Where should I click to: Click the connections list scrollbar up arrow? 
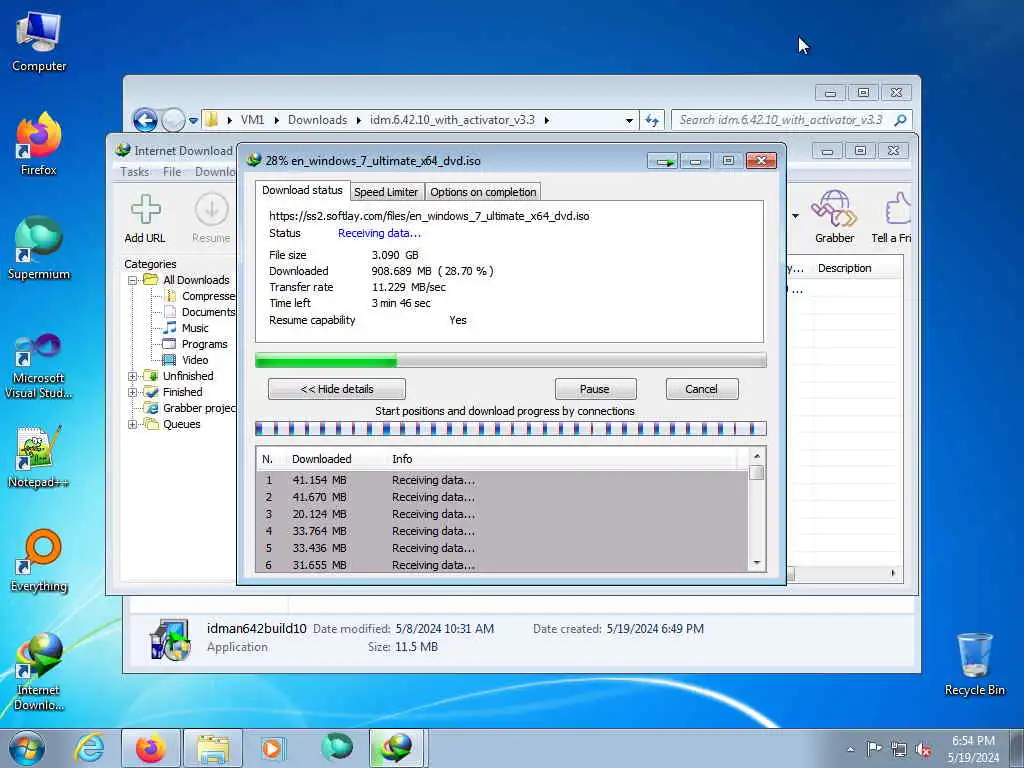pyautogui.click(x=757, y=456)
